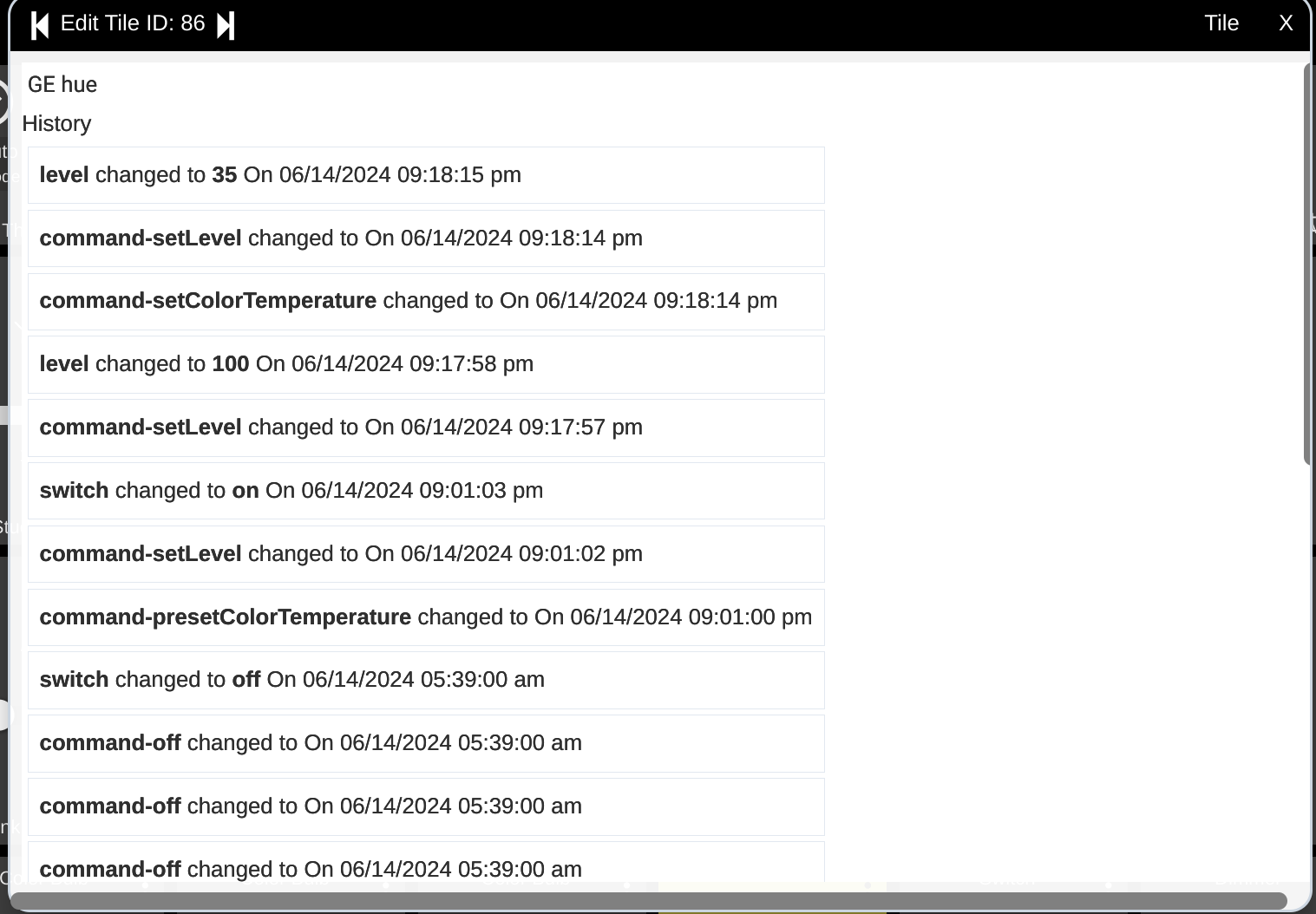This screenshot has width=1316, height=914.
Task: Select the bottom 'command-off' history entry
Action: [425, 867]
